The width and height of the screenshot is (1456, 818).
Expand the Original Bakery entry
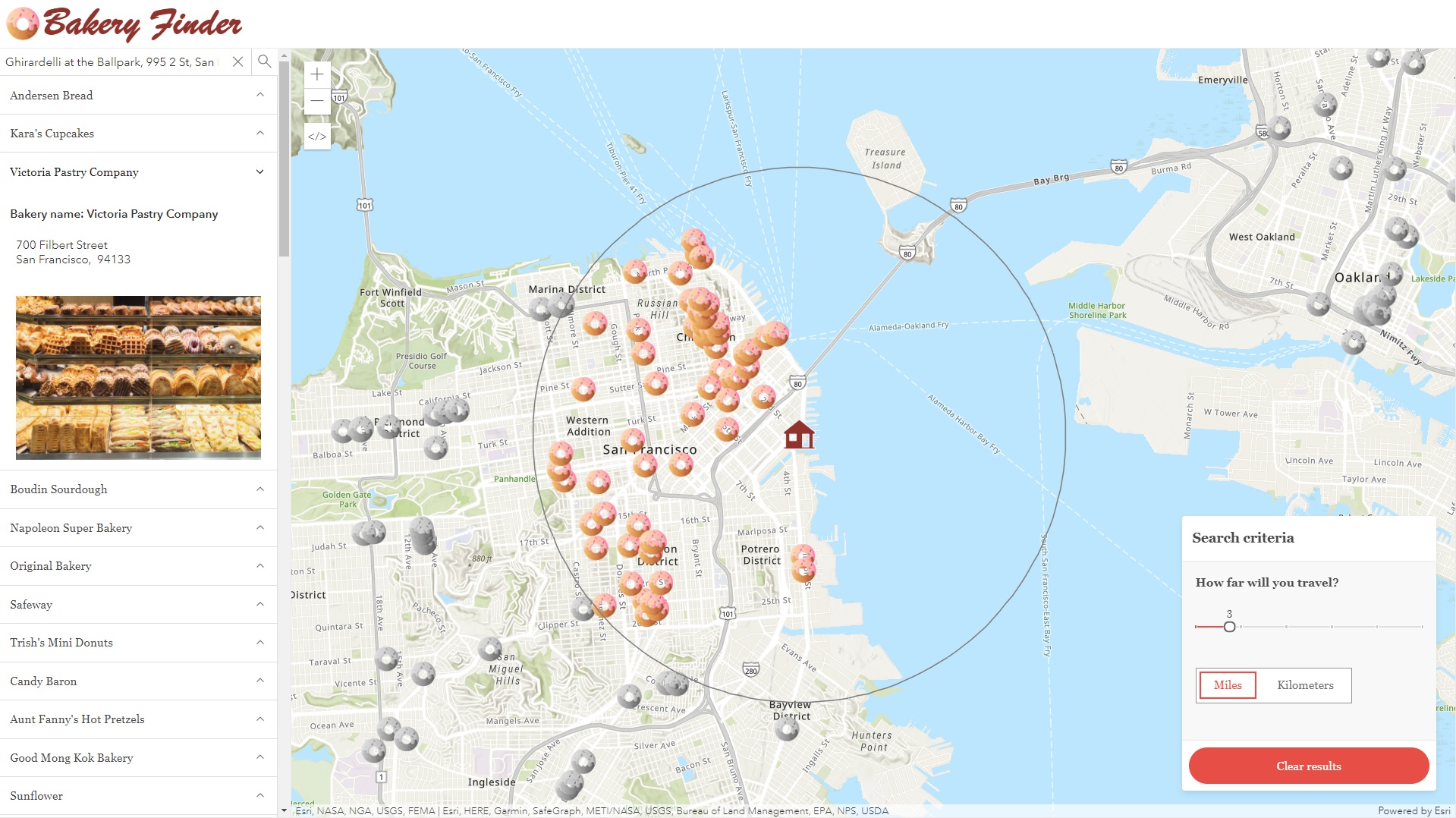pos(138,566)
